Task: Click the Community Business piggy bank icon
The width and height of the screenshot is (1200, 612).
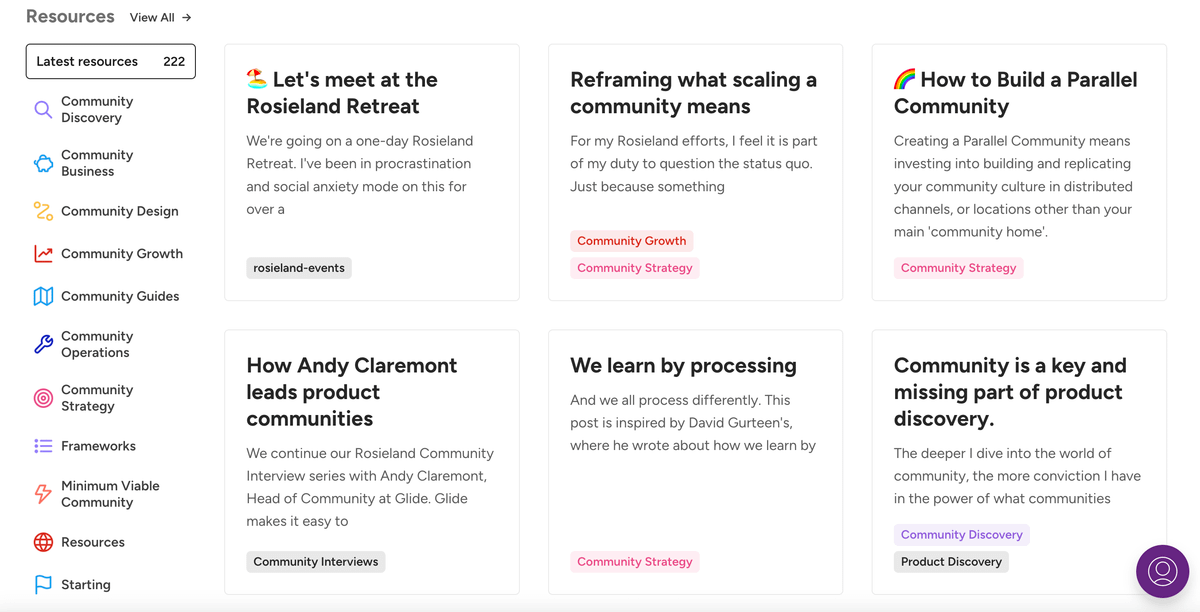Action: pyautogui.click(x=43, y=163)
